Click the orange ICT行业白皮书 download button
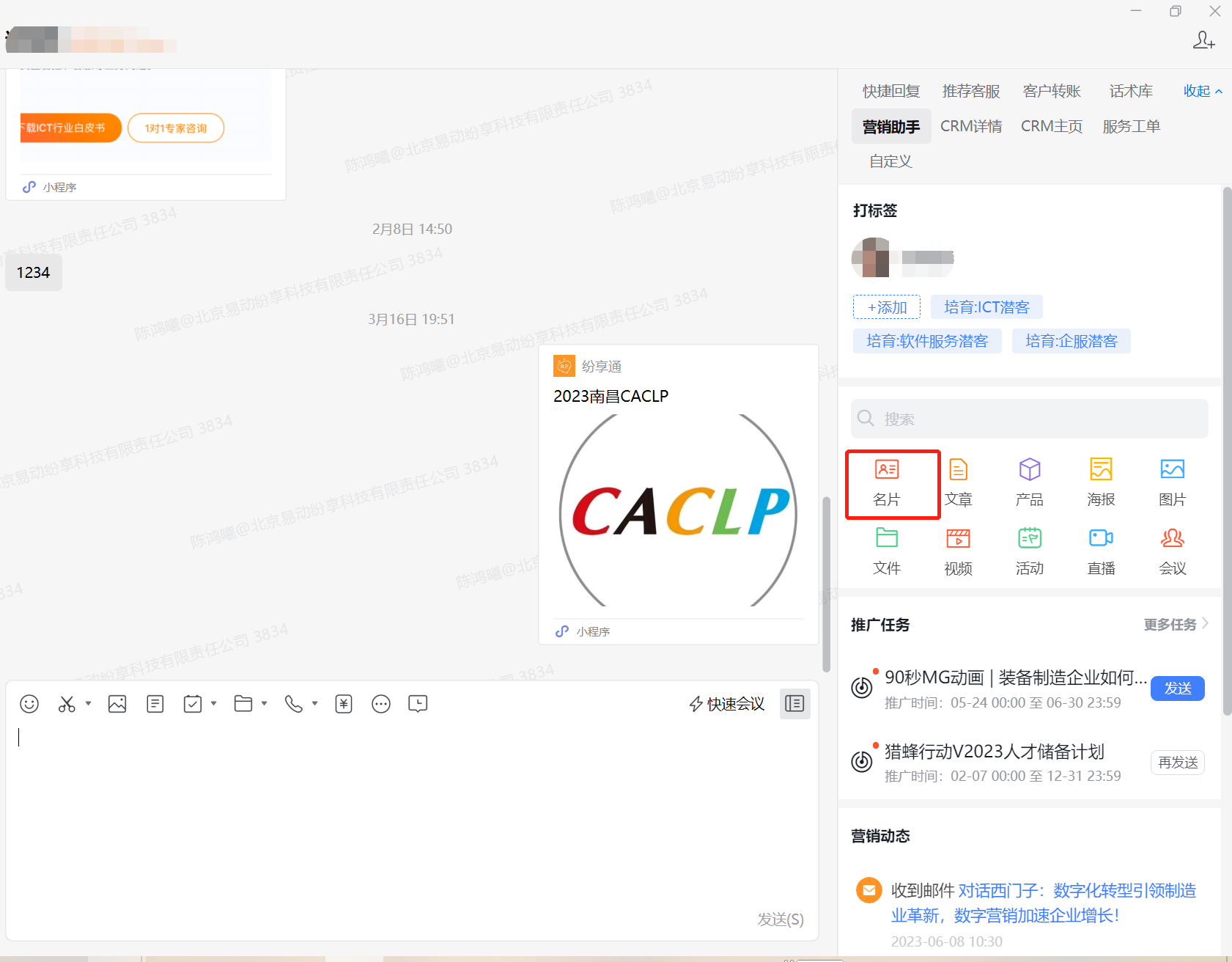 (70, 128)
